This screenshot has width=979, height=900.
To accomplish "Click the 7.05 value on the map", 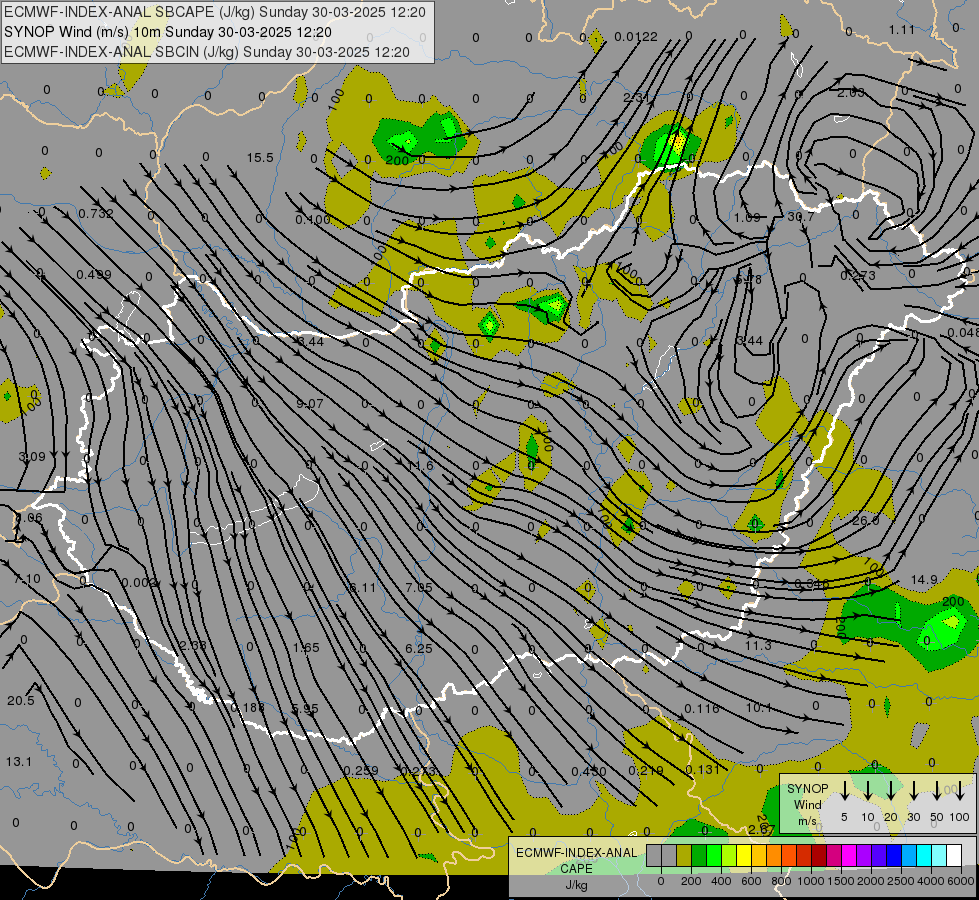I will pyautogui.click(x=418, y=587).
